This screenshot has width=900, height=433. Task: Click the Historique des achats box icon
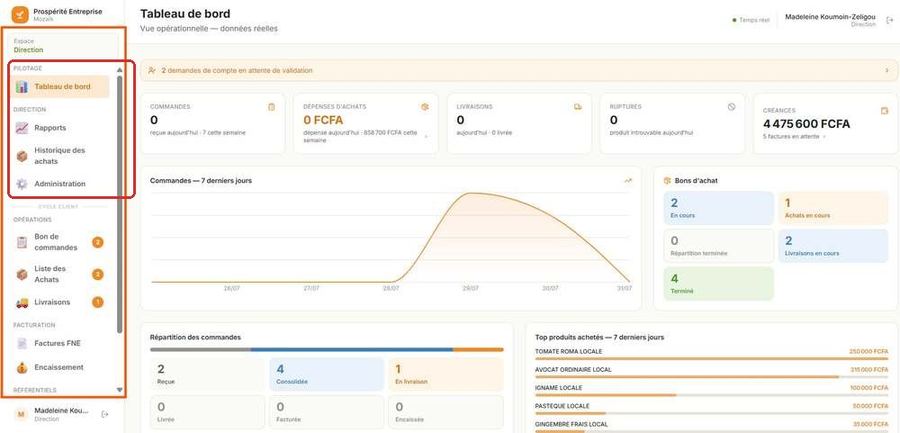click(x=22, y=156)
